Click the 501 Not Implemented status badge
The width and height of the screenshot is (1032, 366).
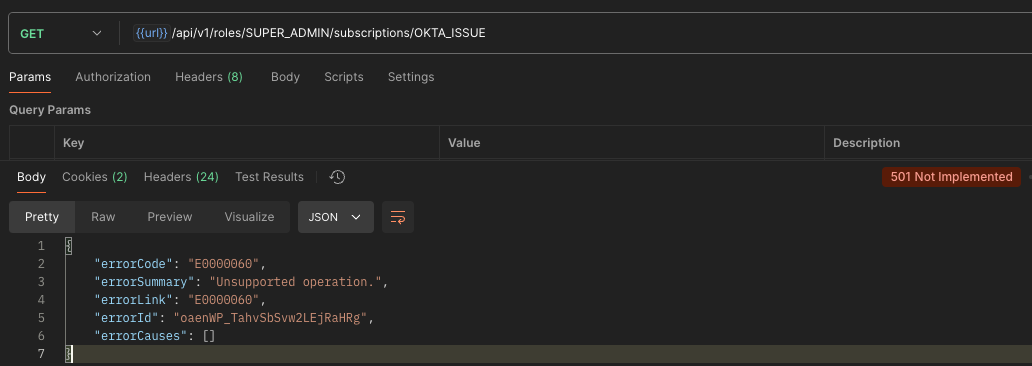pyautogui.click(x=951, y=177)
